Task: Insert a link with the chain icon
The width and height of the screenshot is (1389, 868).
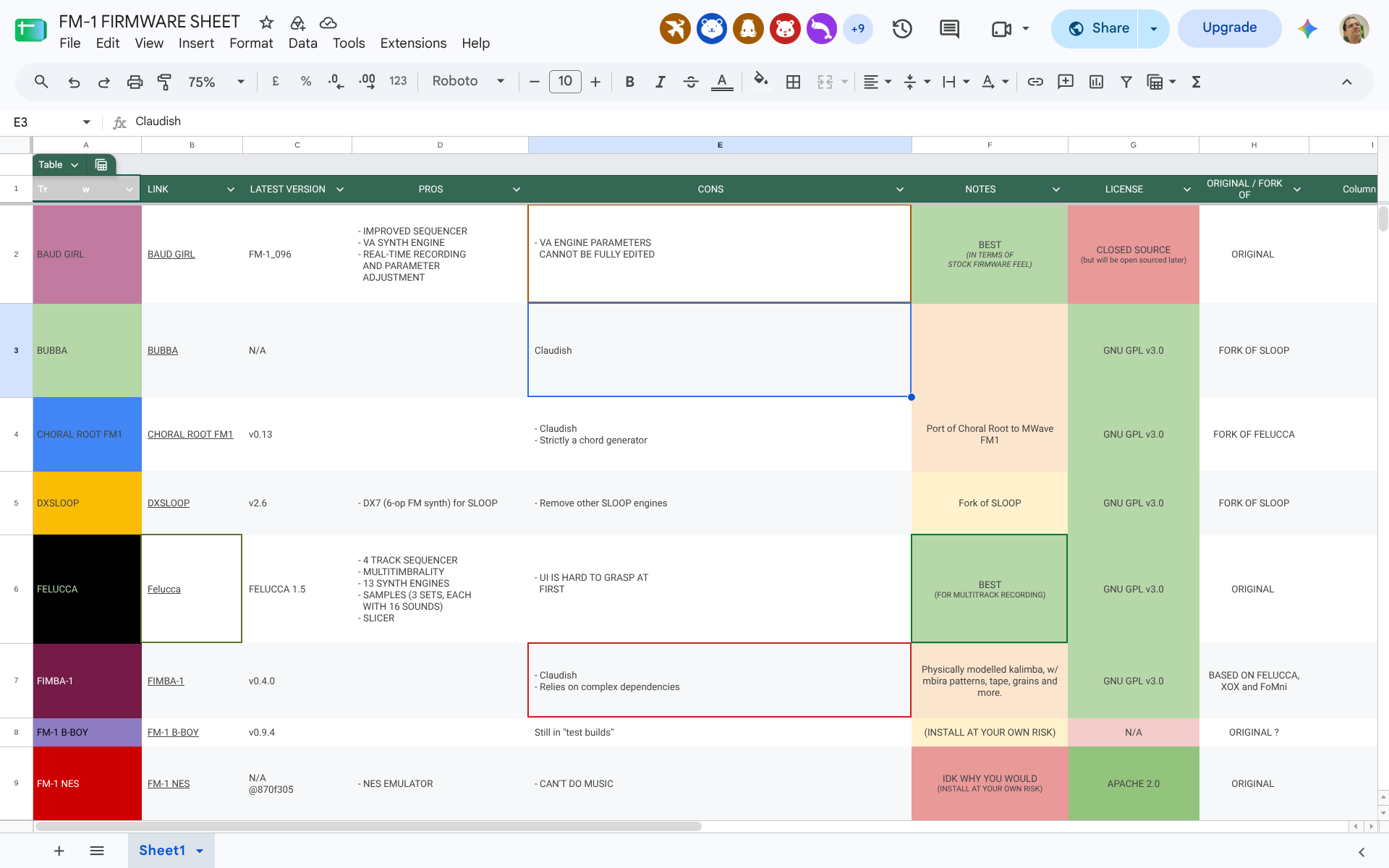Action: point(1035,82)
